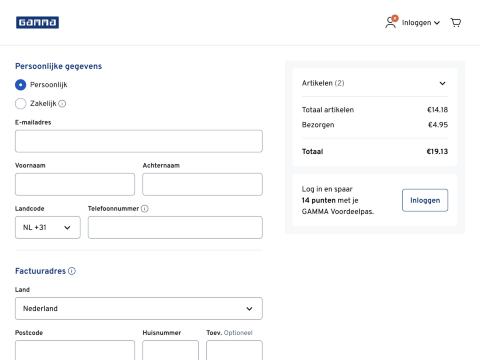The height and width of the screenshot is (360, 480).
Task: Click info icon next to Factuuradres
Action: (x=72, y=271)
